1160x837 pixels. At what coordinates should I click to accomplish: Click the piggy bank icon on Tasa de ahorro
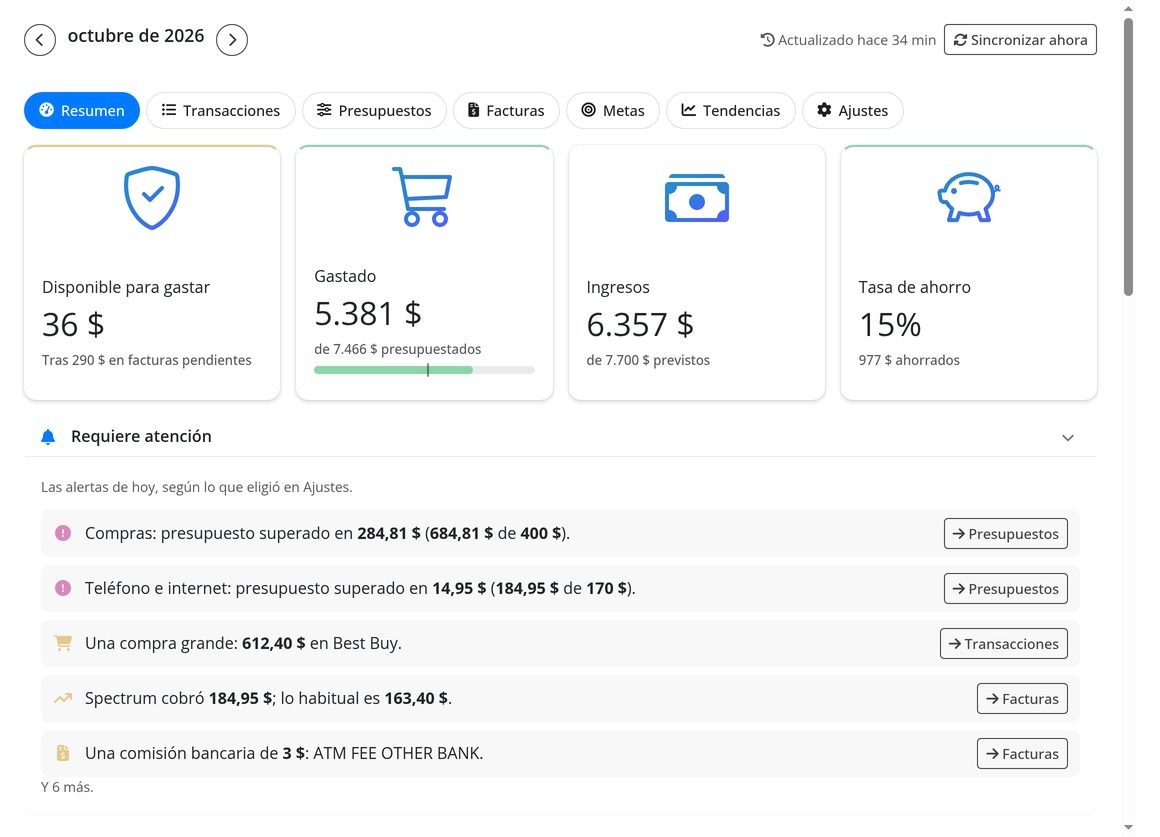(x=969, y=197)
